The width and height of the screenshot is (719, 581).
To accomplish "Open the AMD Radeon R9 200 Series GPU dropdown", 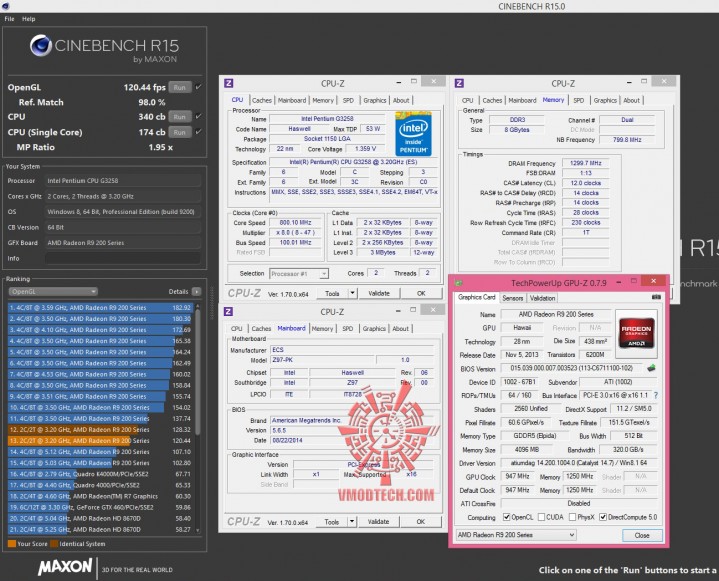I will (516, 535).
